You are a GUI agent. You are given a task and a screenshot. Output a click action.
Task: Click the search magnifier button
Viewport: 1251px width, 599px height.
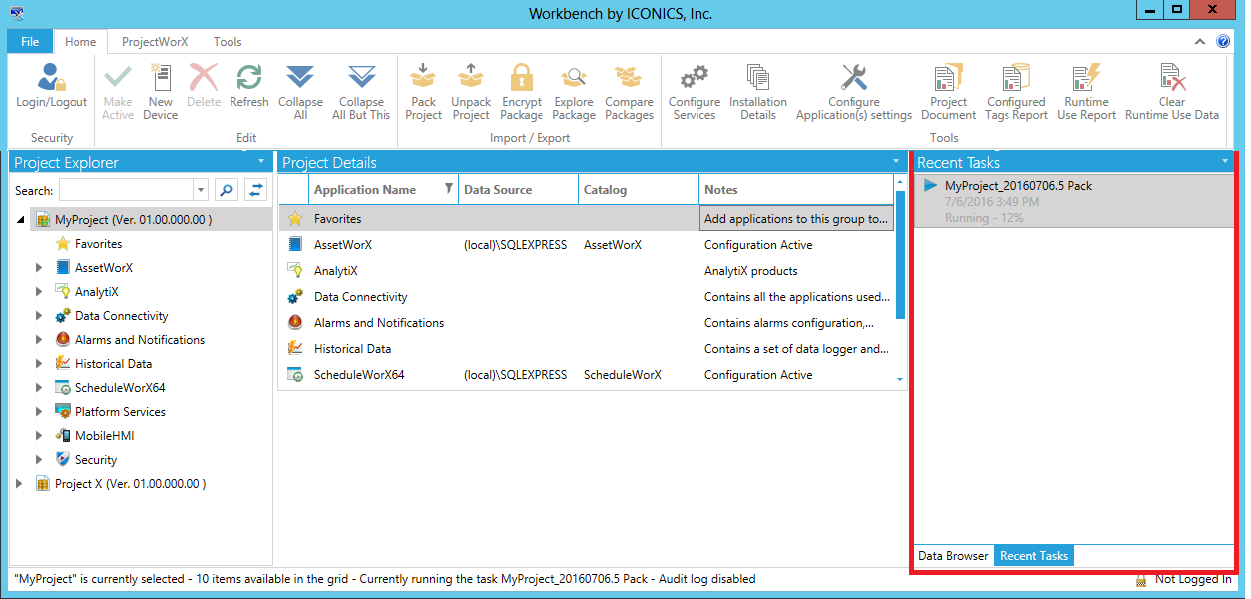tap(227, 190)
